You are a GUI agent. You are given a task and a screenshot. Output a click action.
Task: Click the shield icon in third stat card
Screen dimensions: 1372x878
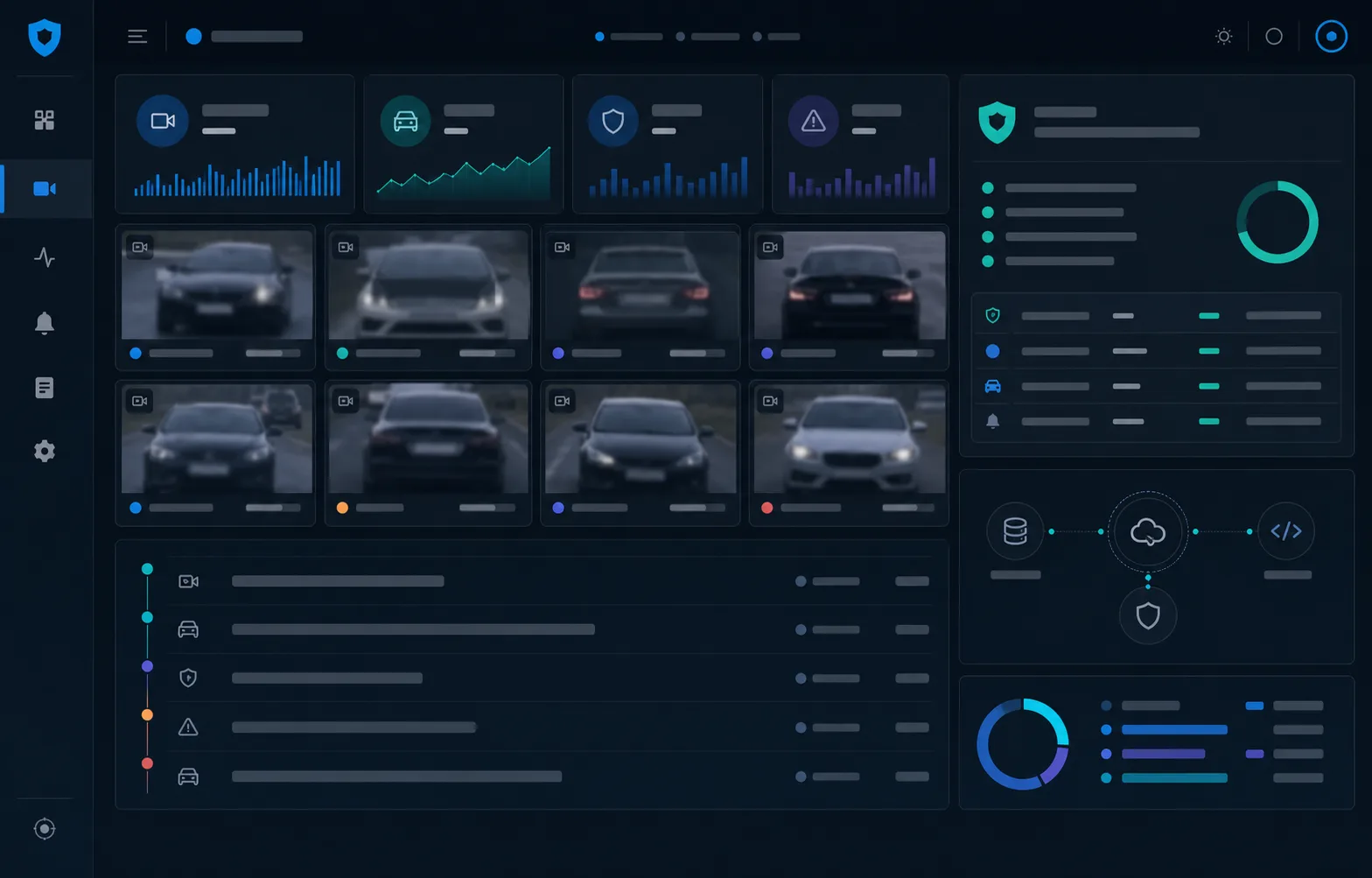pyautogui.click(x=613, y=121)
